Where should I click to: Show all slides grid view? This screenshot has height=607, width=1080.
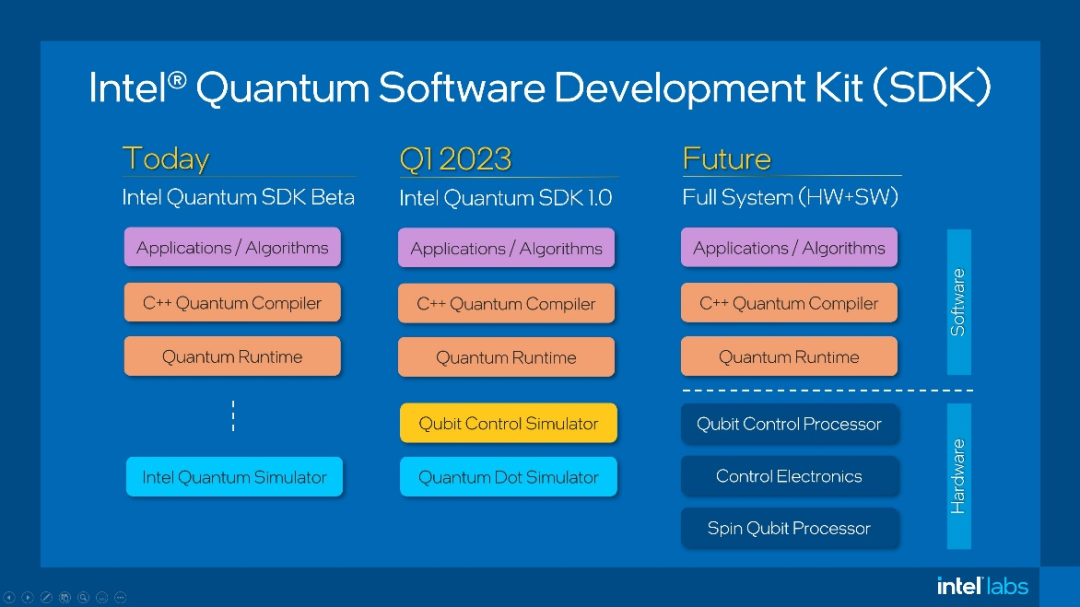[x=65, y=597]
